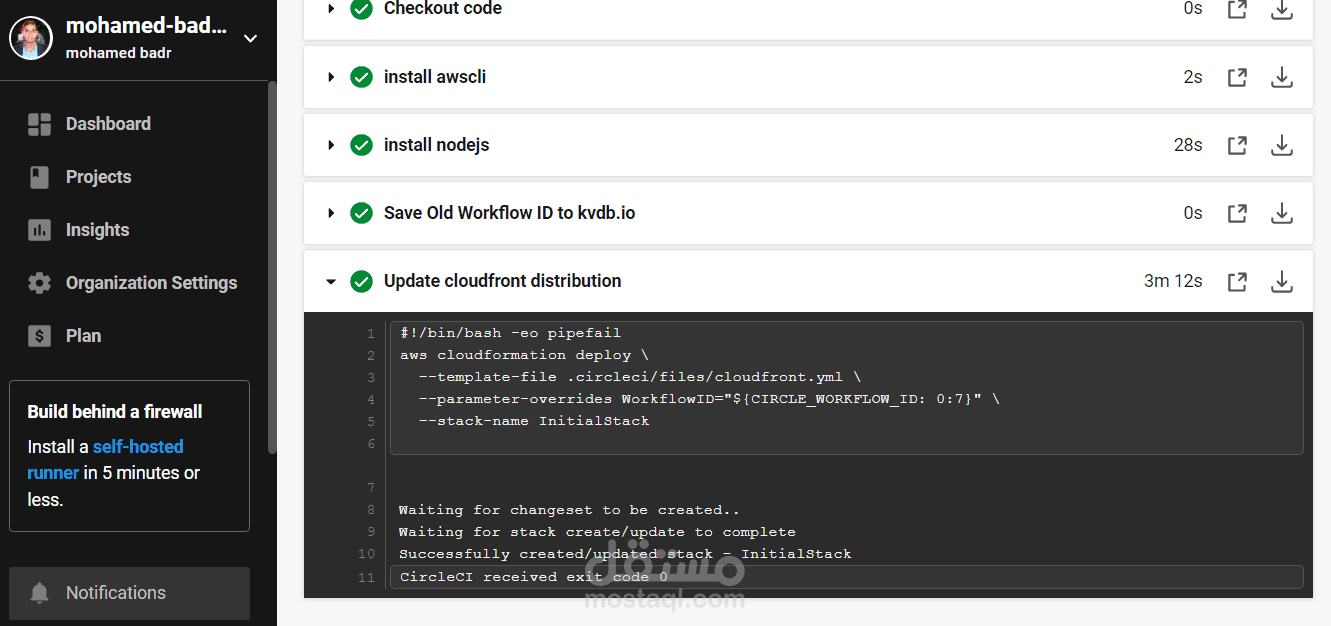The width and height of the screenshot is (1331, 626).
Task: Download the install awscli step output
Action: [1281, 77]
